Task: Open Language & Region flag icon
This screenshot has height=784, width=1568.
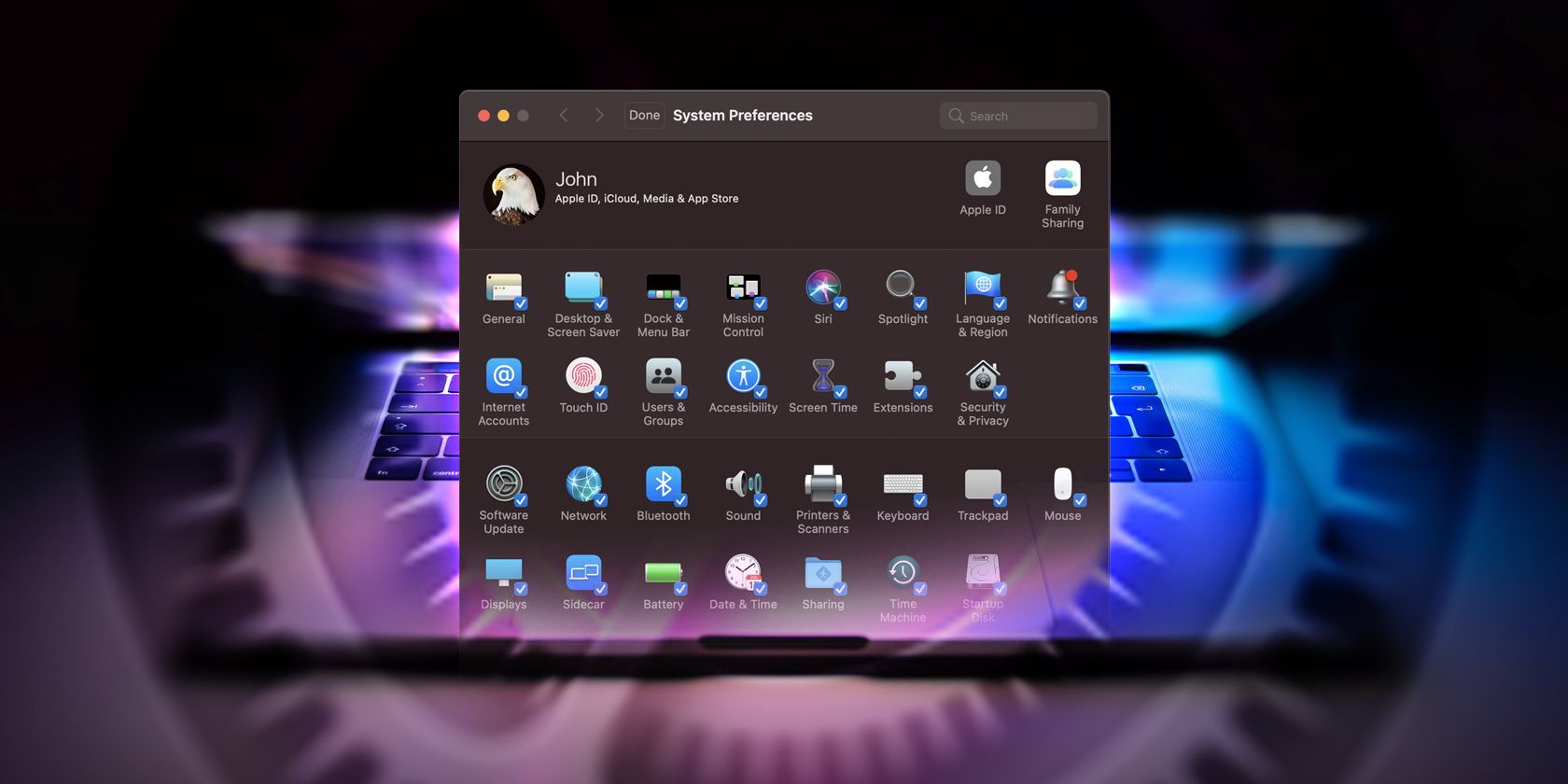Action: click(x=983, y=287)
